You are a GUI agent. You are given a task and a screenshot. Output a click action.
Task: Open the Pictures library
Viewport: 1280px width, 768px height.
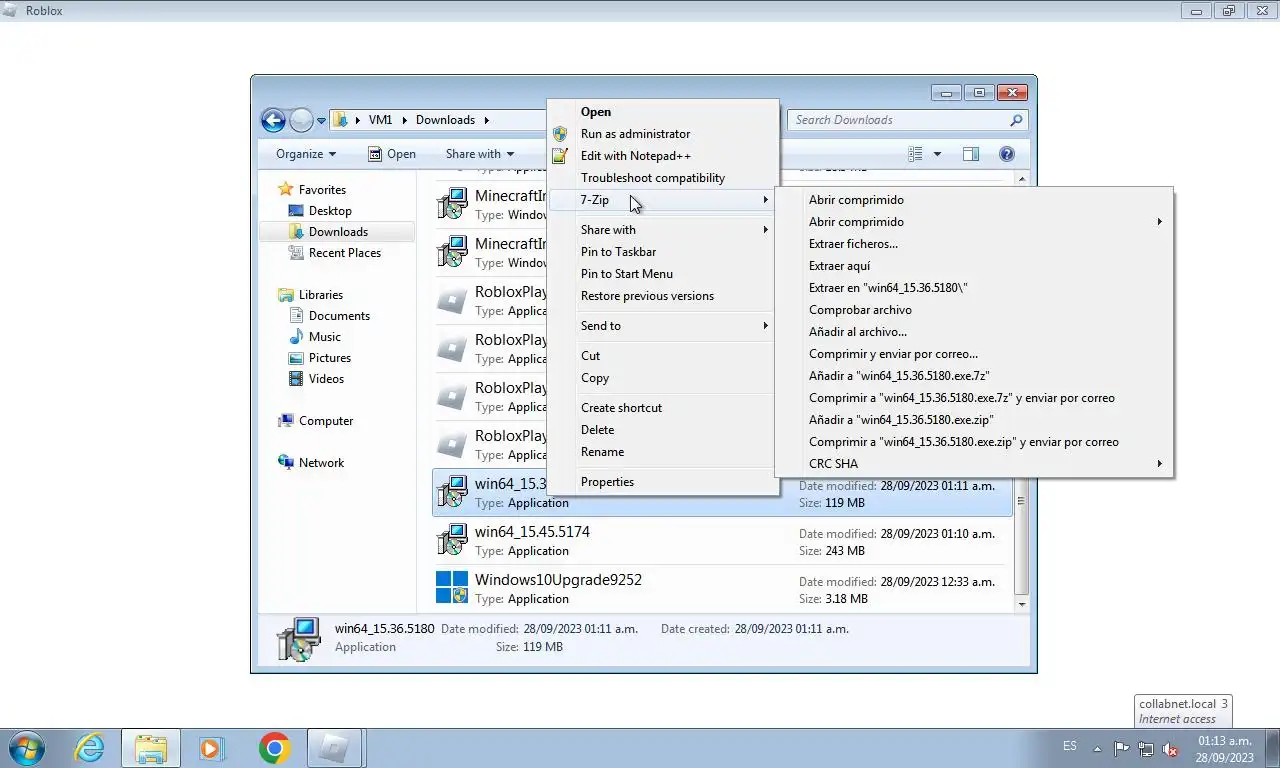(320, 358)
